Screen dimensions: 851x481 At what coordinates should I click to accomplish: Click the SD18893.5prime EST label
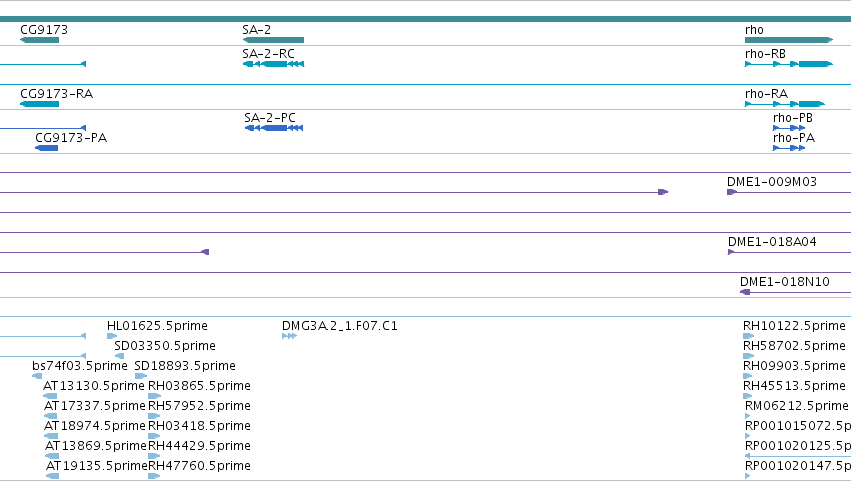click(x=185, y=366)
